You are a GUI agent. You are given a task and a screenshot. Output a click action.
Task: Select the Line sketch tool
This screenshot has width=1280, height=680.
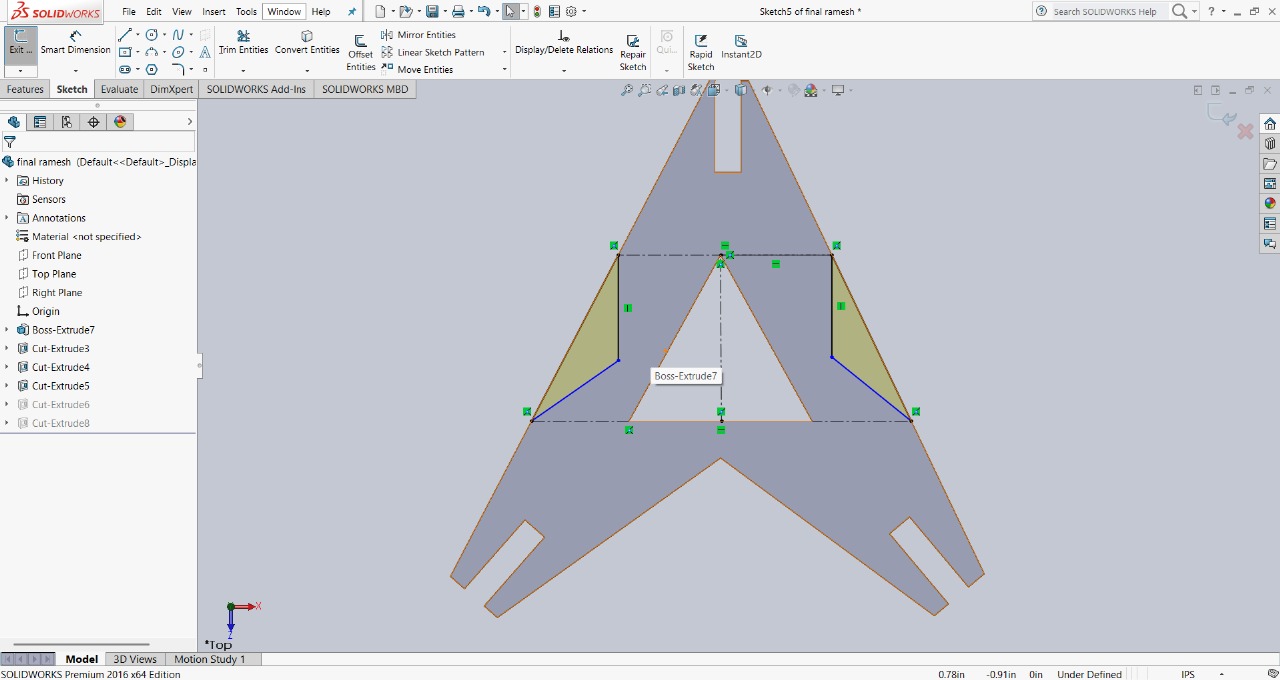[x=125, y=35]
